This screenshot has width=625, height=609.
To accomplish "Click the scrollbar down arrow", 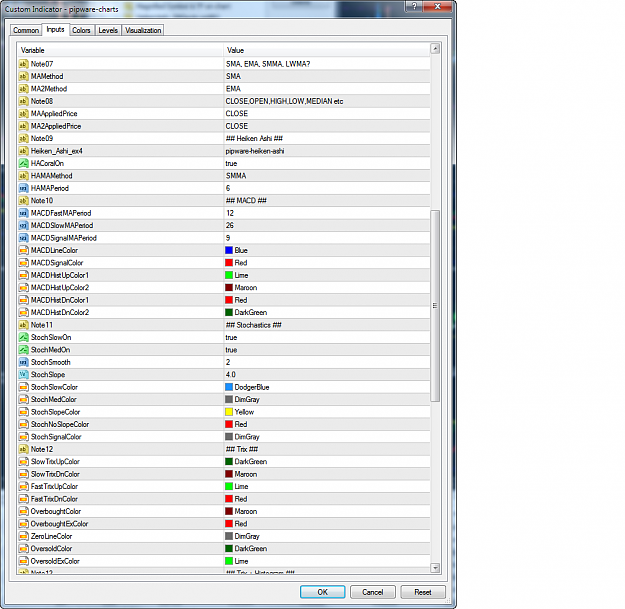I will 435,568.
